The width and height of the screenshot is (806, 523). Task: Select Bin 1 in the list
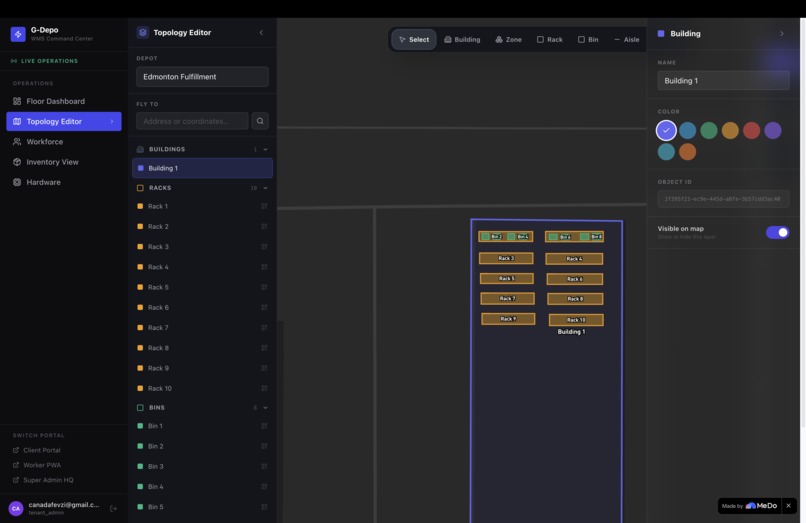202,426
